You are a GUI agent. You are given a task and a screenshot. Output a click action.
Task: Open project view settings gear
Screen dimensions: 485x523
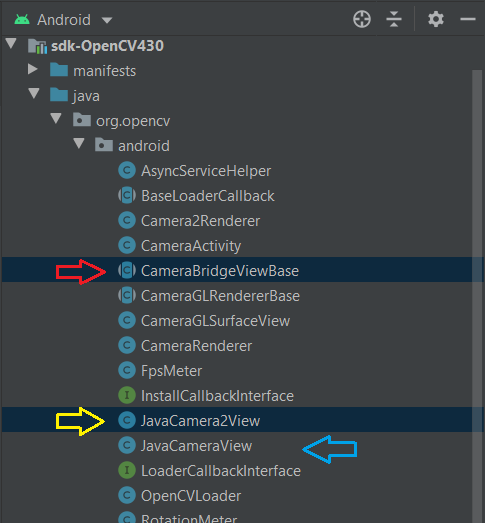436,19
